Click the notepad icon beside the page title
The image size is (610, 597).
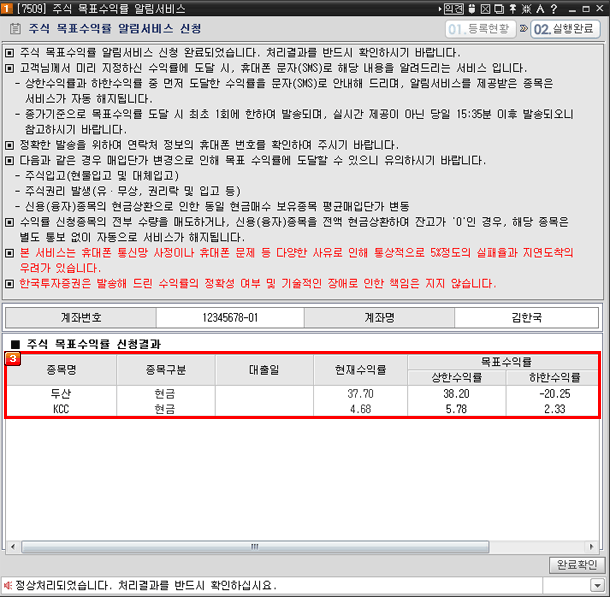tap(15, 28)
